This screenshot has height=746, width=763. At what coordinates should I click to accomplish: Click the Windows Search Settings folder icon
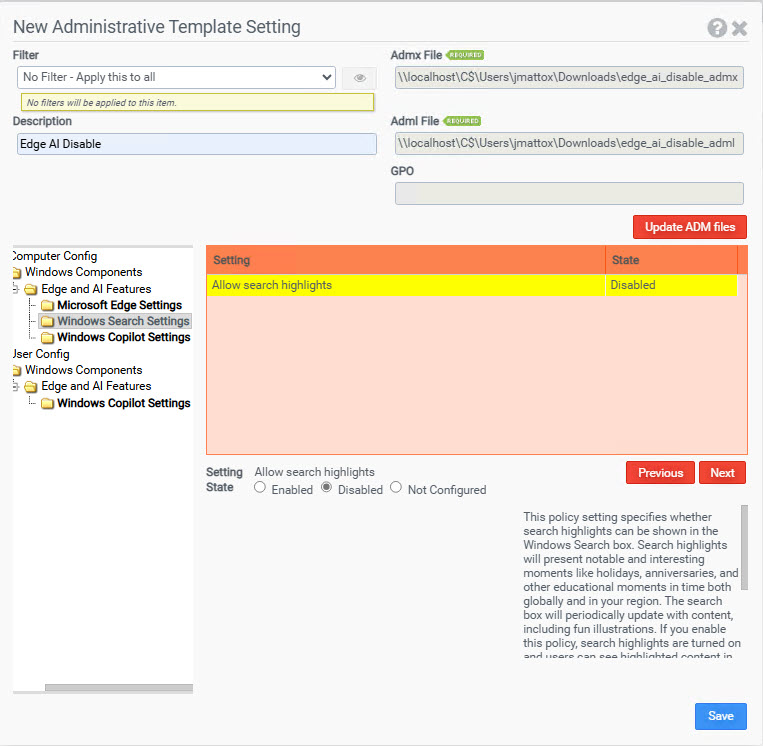pos(47,321)
